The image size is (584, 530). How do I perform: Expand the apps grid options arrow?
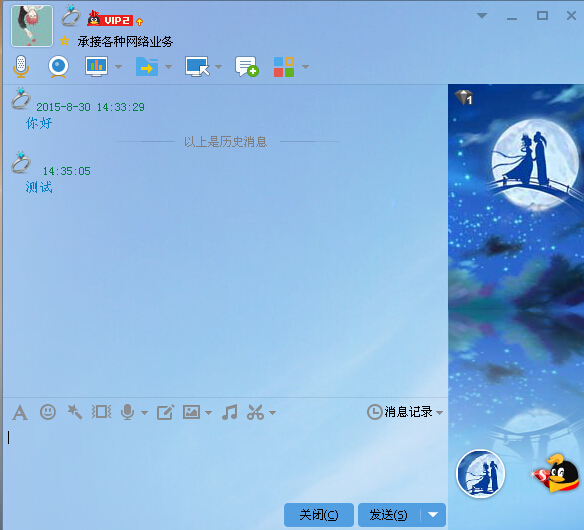click(x=305, y=67)
